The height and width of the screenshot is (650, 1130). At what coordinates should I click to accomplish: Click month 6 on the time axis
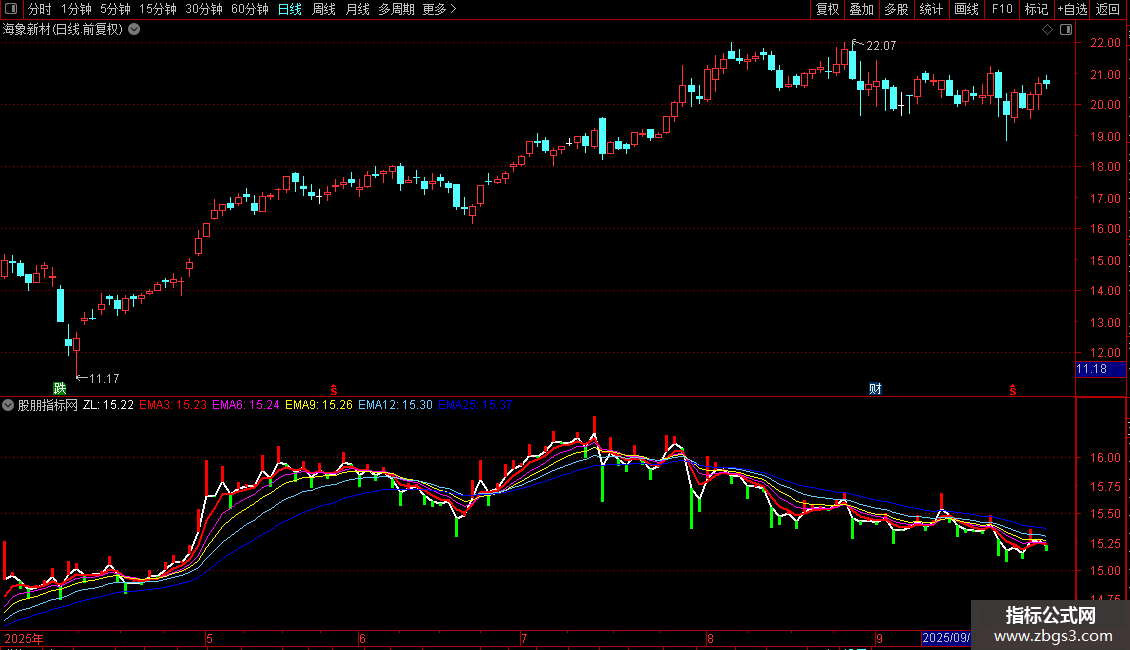(362, 638)
